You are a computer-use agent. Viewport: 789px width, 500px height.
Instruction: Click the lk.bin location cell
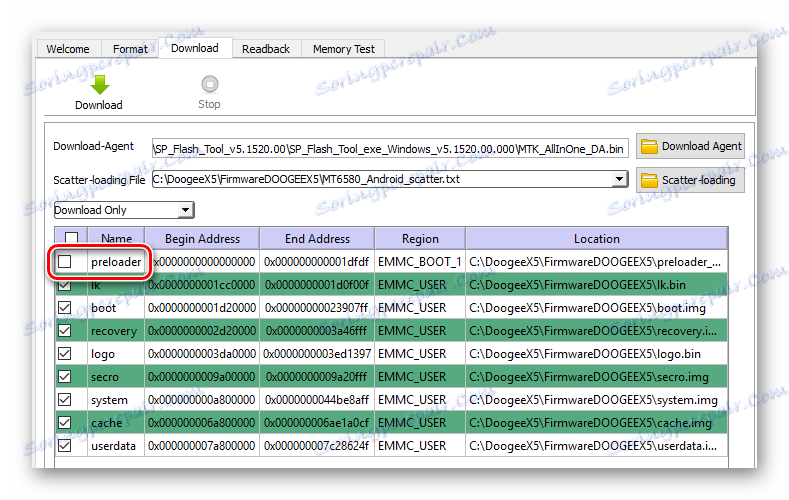pyautogui.click(x=597, y=284)
